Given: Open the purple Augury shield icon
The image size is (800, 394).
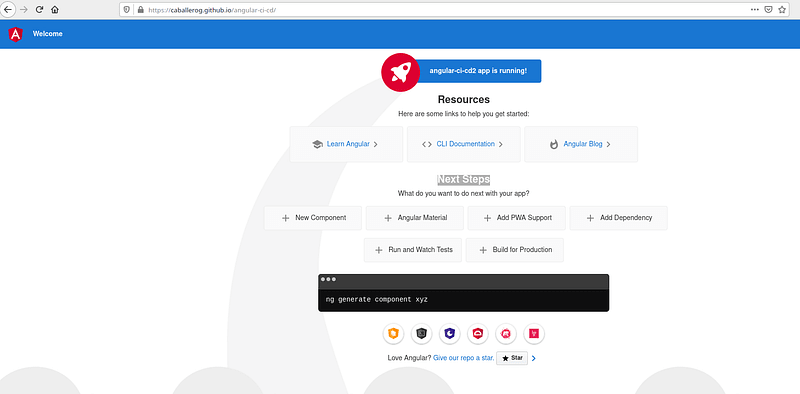Looking at the screenshot, I should 449,334.
